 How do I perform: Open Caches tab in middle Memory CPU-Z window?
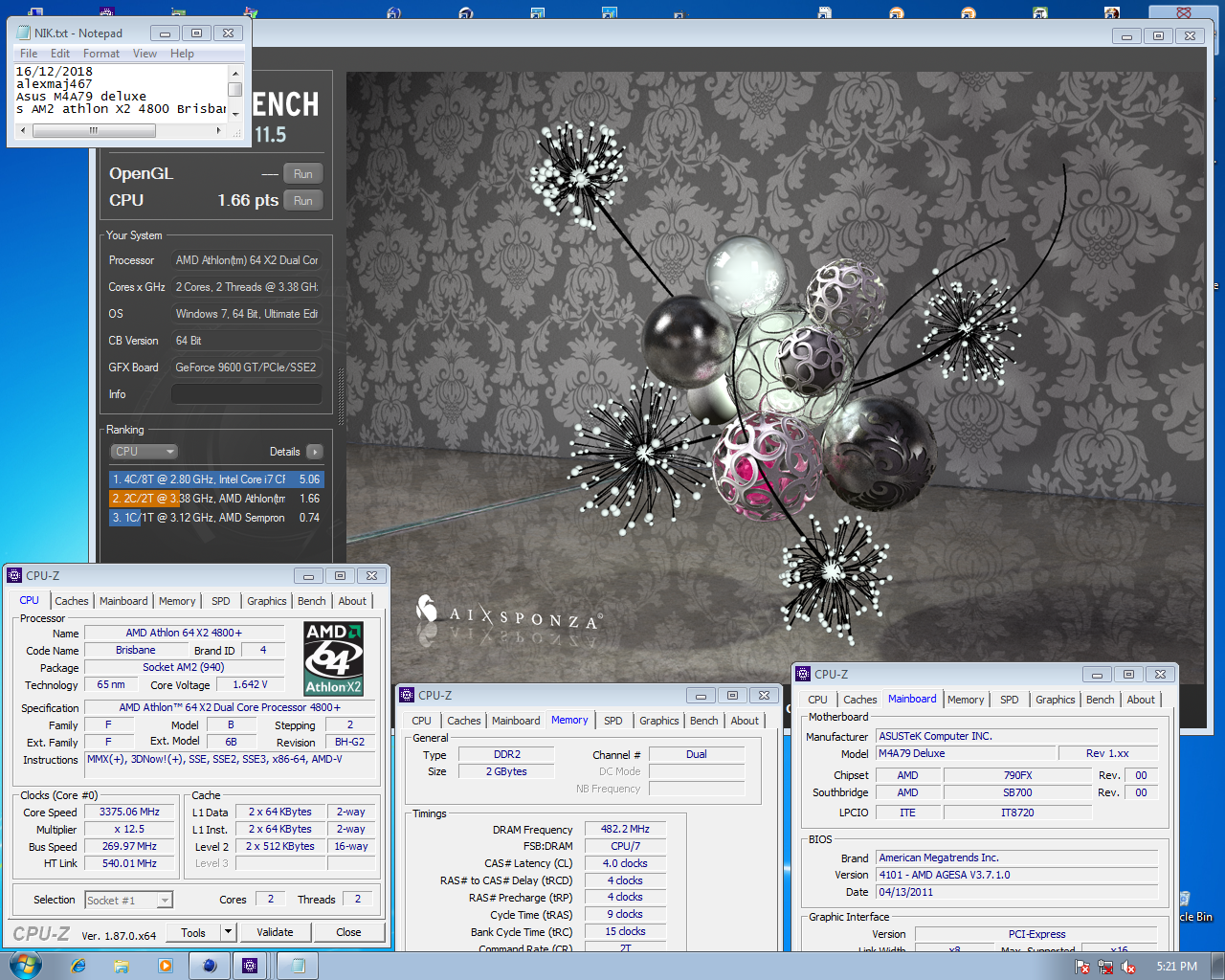tap(464, 721)
